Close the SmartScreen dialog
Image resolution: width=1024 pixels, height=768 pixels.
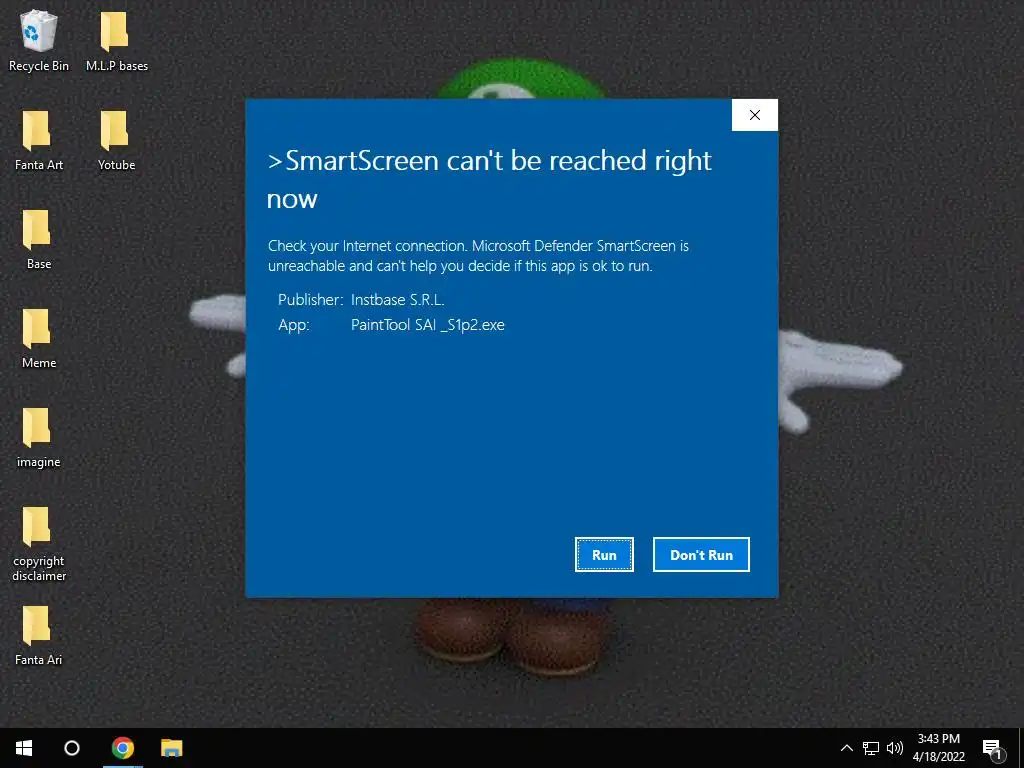click(x=755, y=115)
